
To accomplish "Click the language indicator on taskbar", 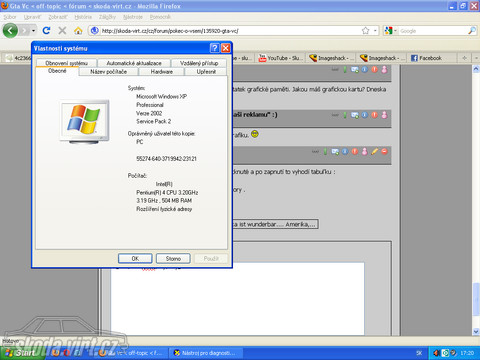I will [419, 353].
